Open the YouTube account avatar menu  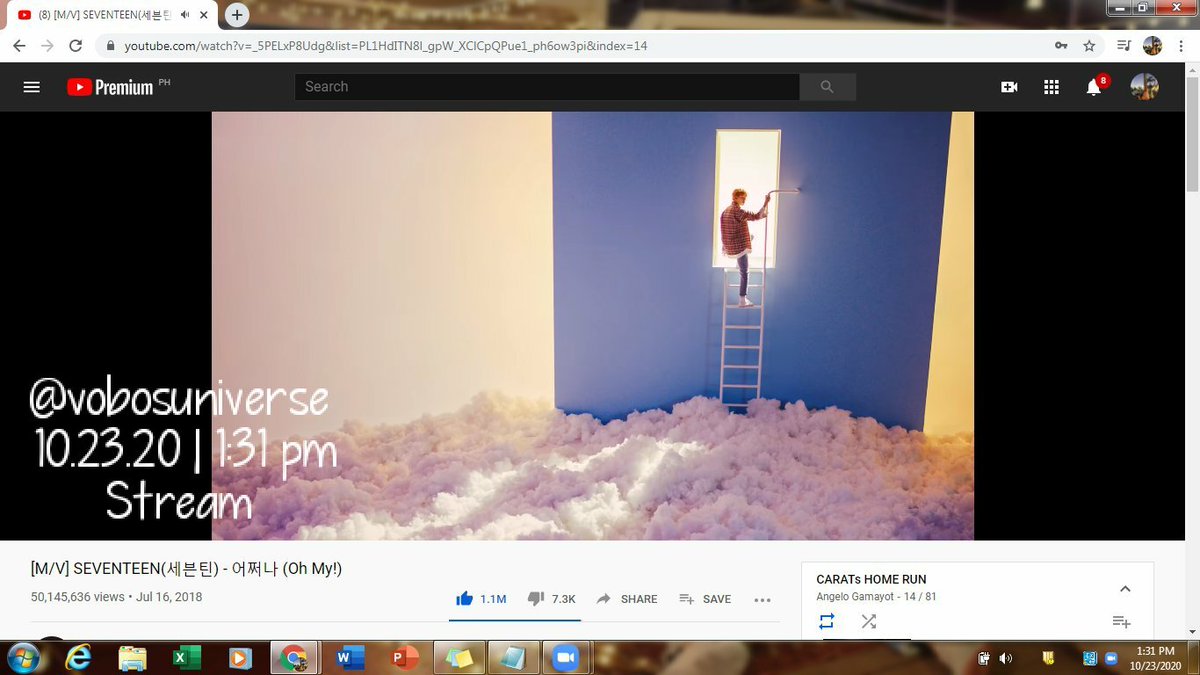tap(1144, 87)
